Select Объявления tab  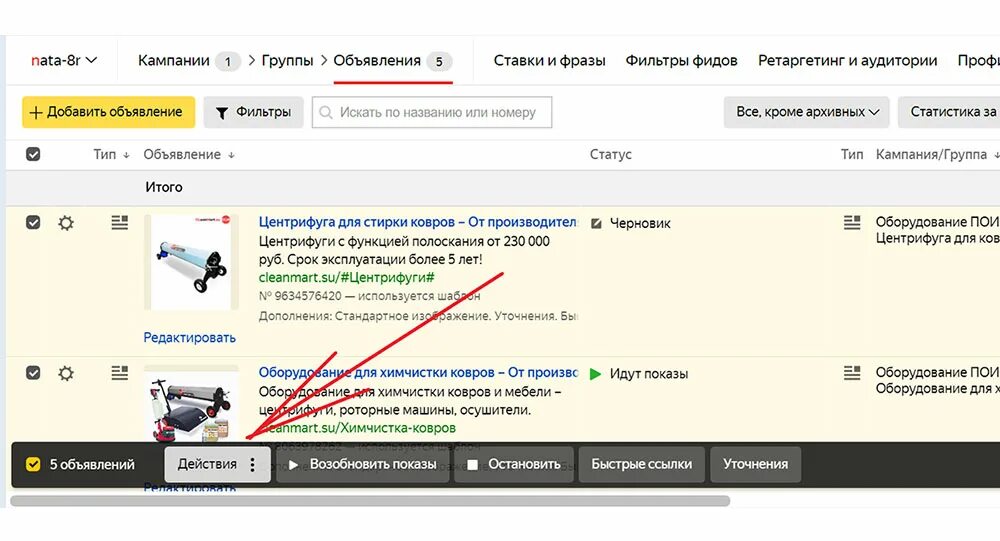(x=377, y=61)
